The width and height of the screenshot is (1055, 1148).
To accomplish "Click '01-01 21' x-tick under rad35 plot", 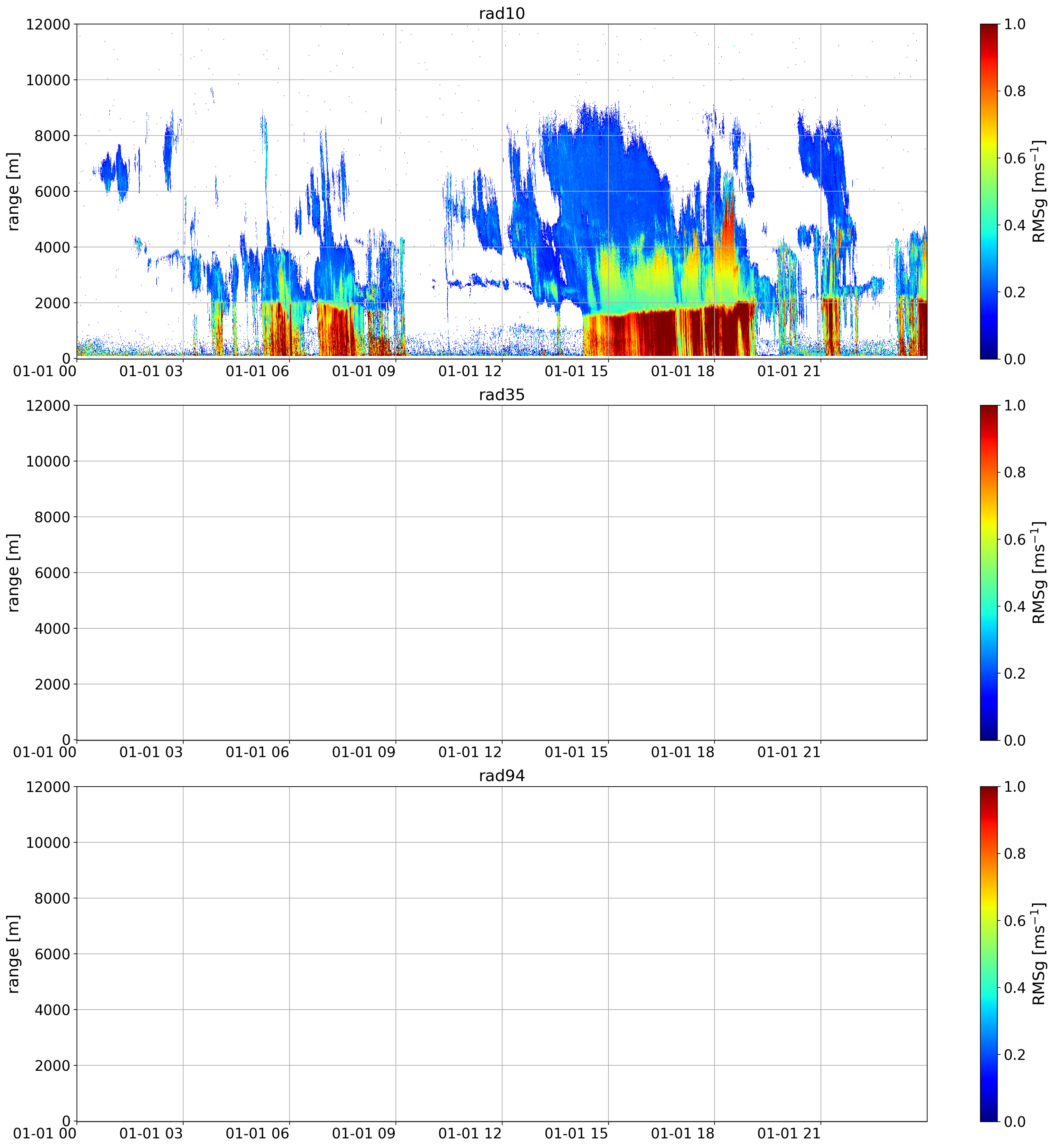I will pos(789,752).
